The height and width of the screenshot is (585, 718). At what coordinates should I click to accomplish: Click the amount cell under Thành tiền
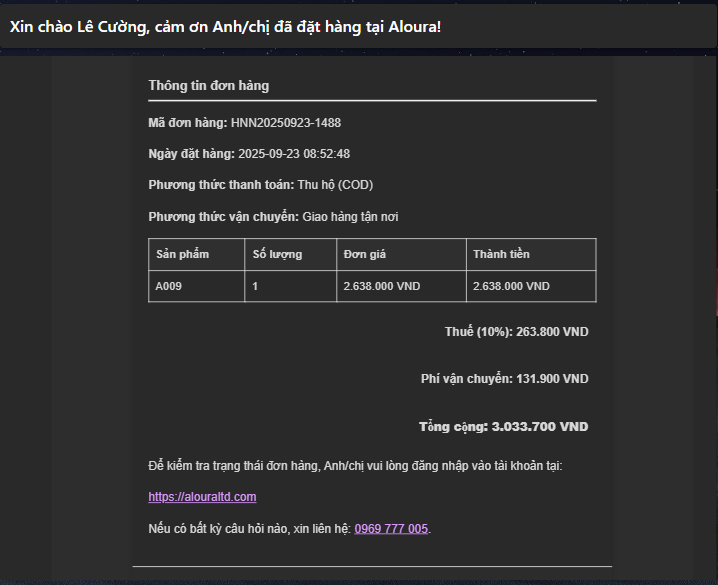click(x=511, y=286)
